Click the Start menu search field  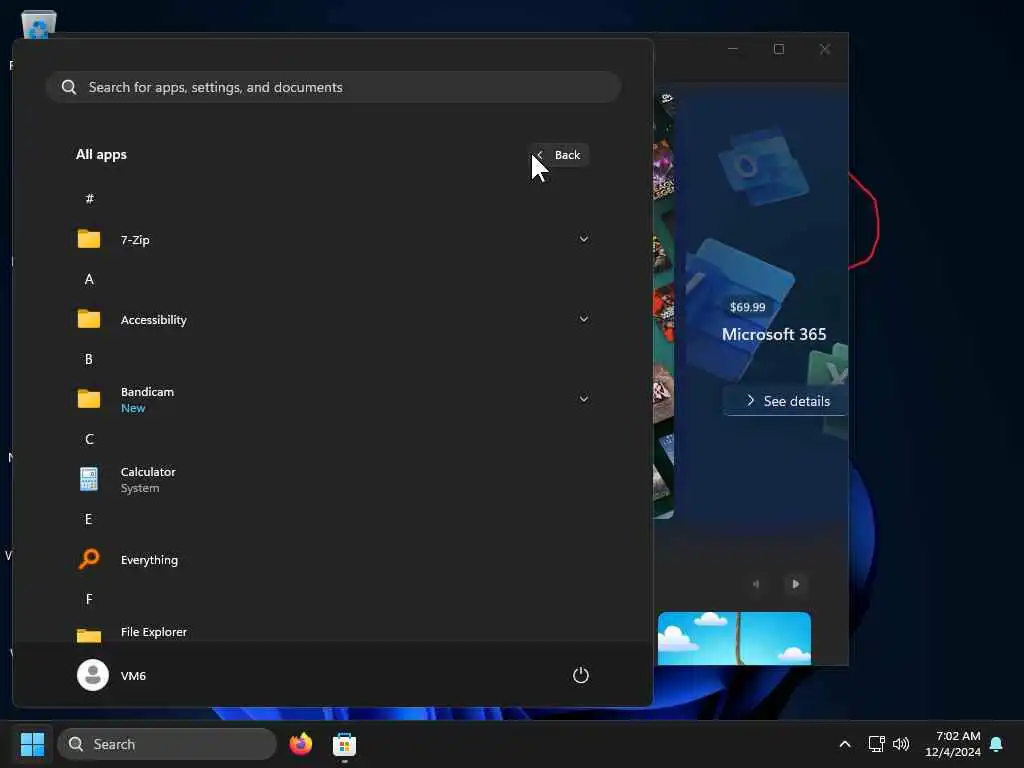point(333,87)
